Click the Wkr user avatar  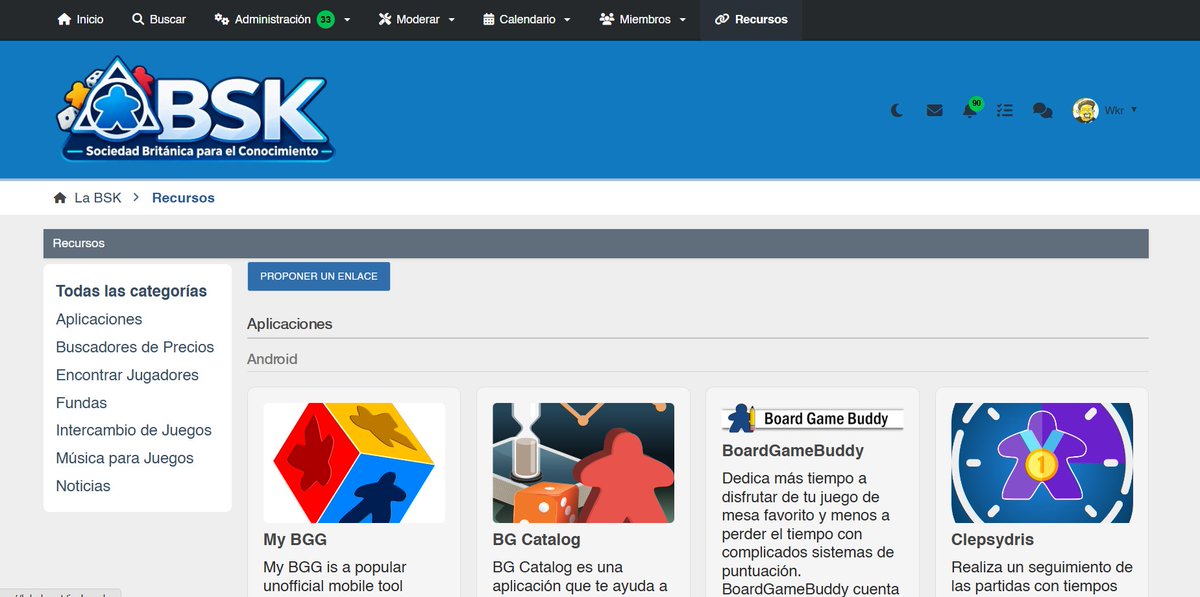(x=1085, y=110)
